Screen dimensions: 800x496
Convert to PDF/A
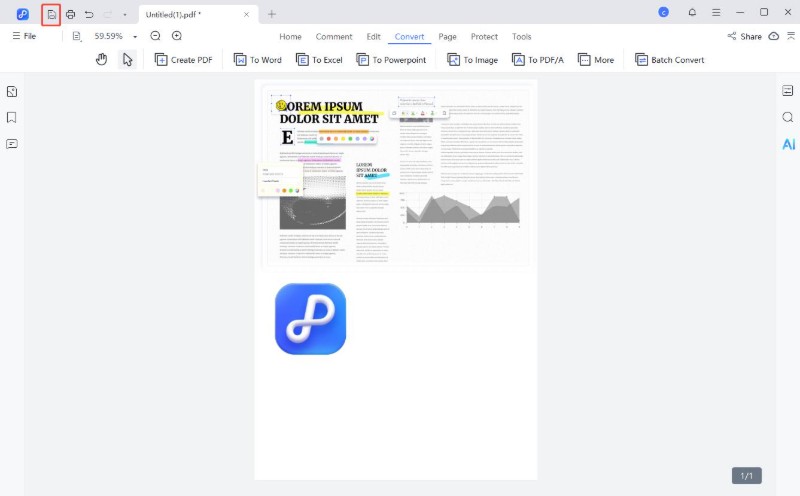tap(538, 60)
